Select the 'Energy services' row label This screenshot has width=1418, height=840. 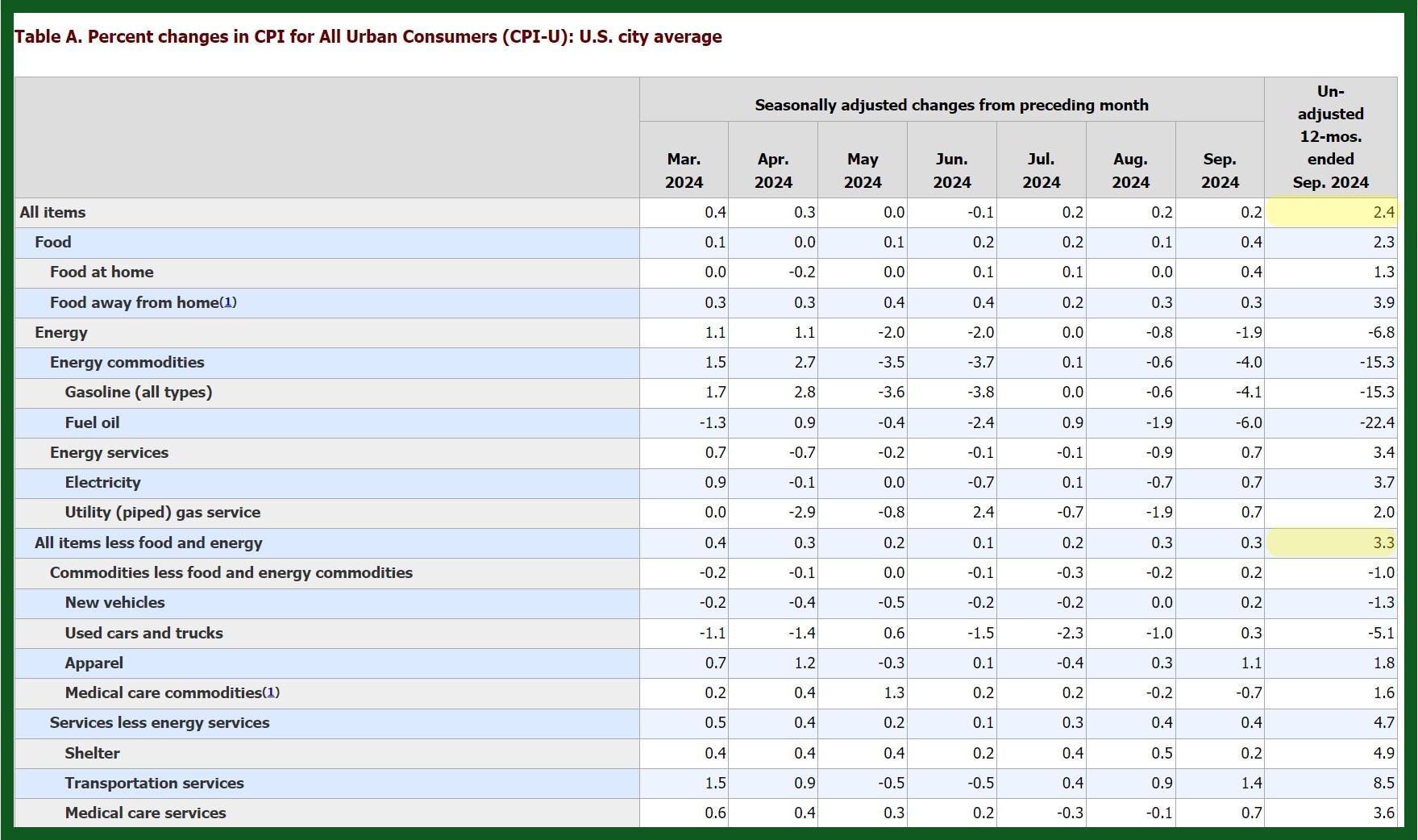click(x=110, y=452)
